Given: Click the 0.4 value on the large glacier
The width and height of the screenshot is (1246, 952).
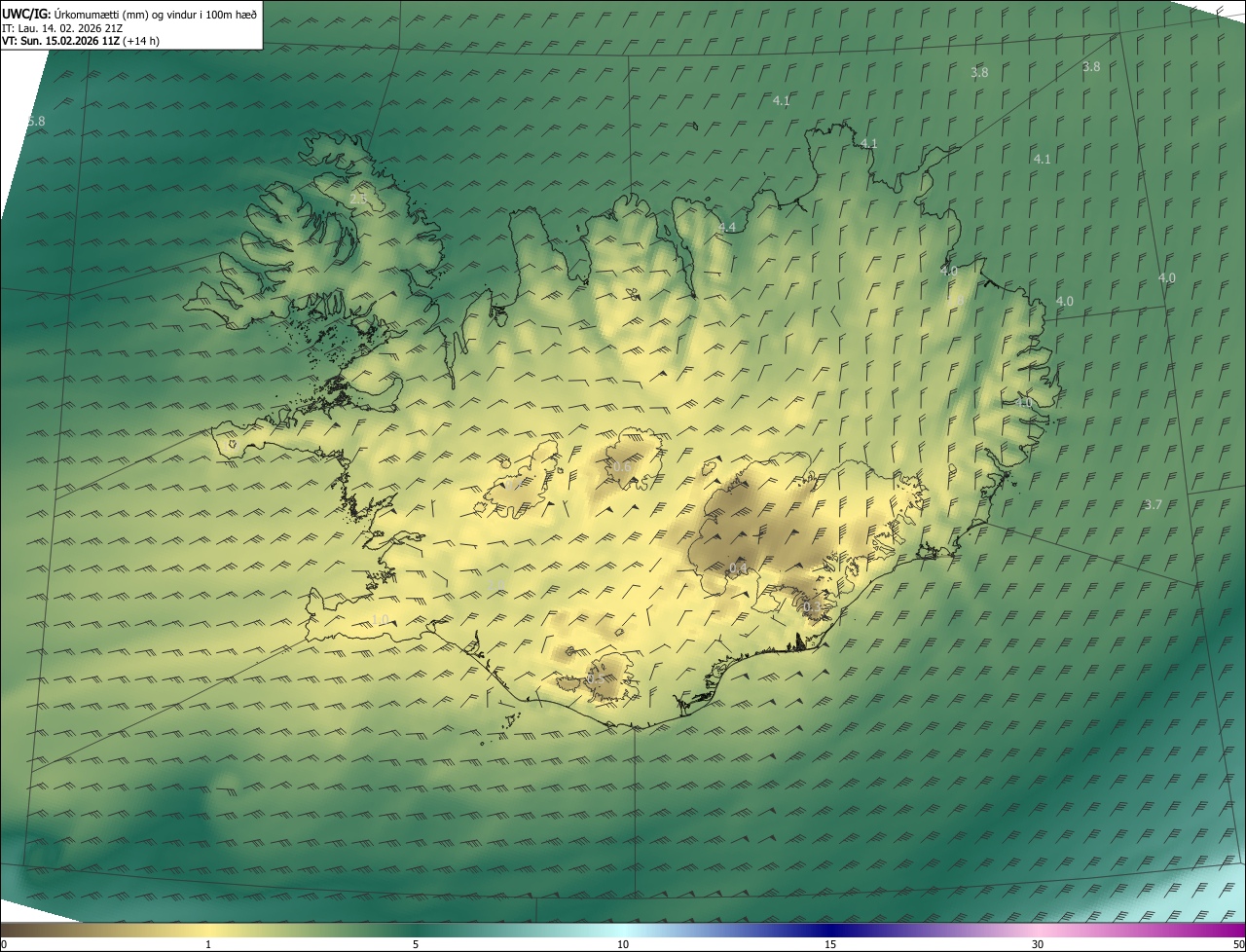Looking at the screenshot, I should (739, 568).
